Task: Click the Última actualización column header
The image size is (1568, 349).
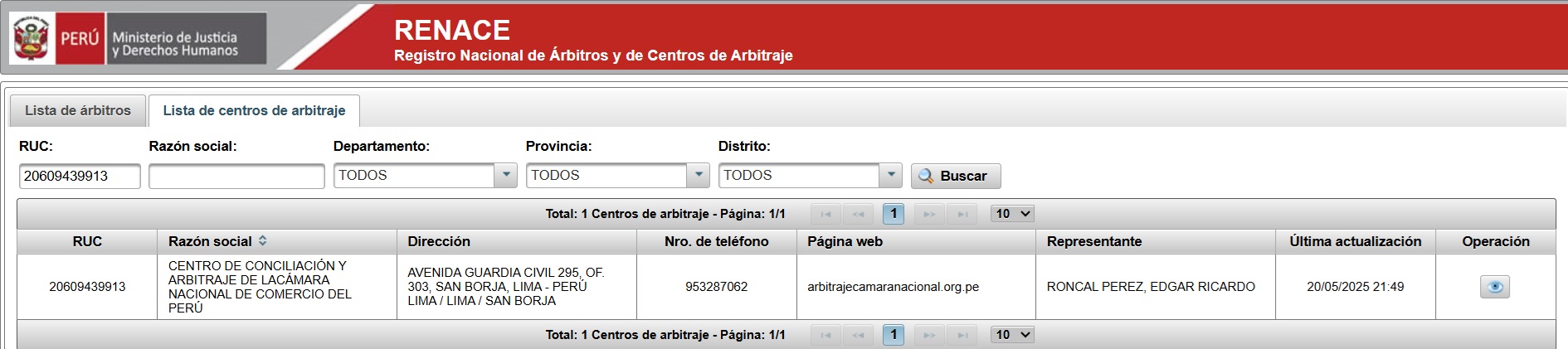Action: click(1356, 241)
